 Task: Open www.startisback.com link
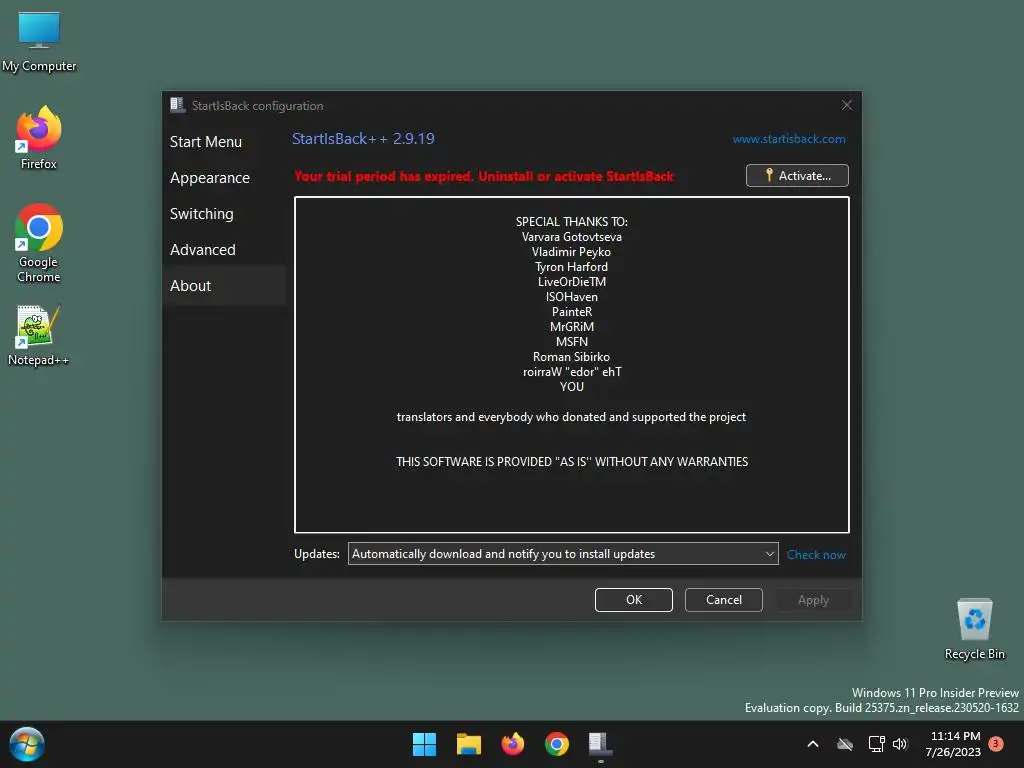(x=789, y=139)
